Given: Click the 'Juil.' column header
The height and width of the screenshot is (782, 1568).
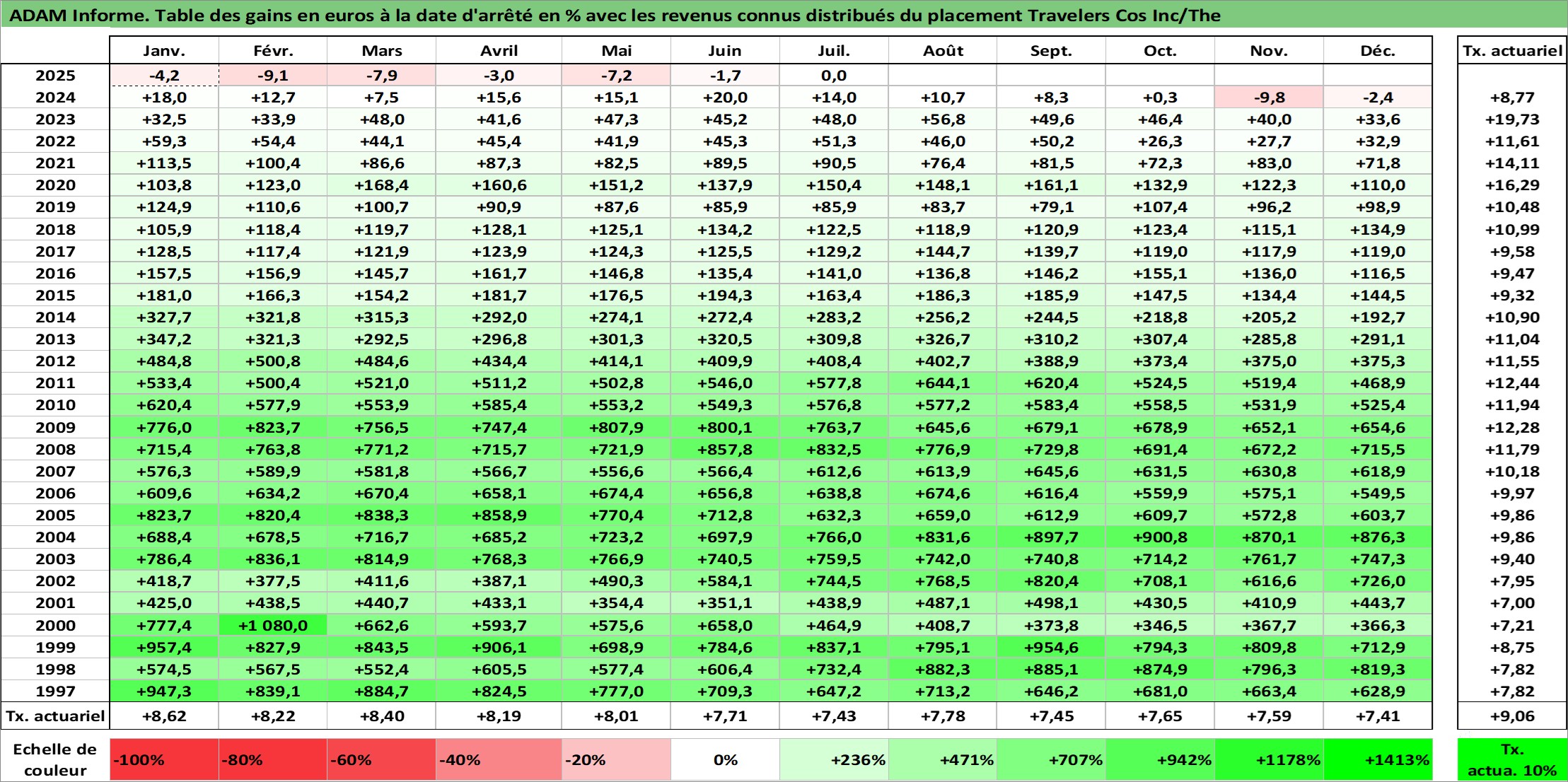Looking at the screenshot, I should coord(834,50).
